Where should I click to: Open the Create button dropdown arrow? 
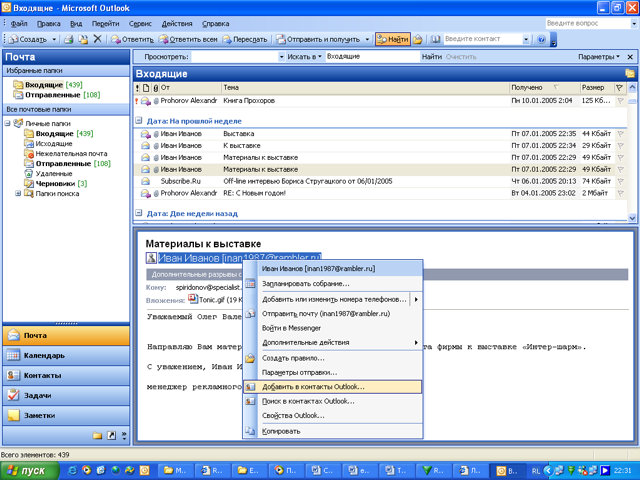coord(54,39)
